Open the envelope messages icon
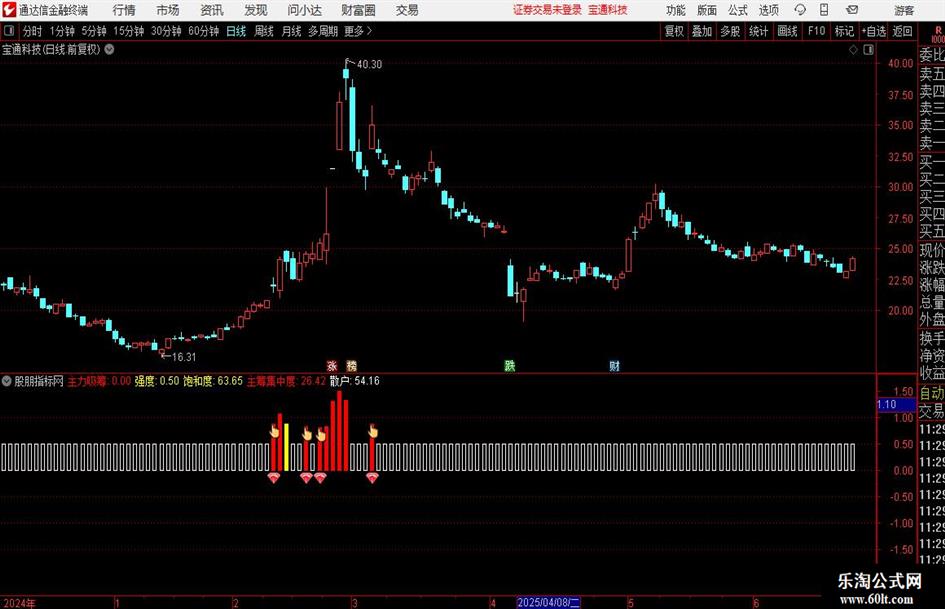This screenshot has width=945, height=609. [x=852, y=10]
